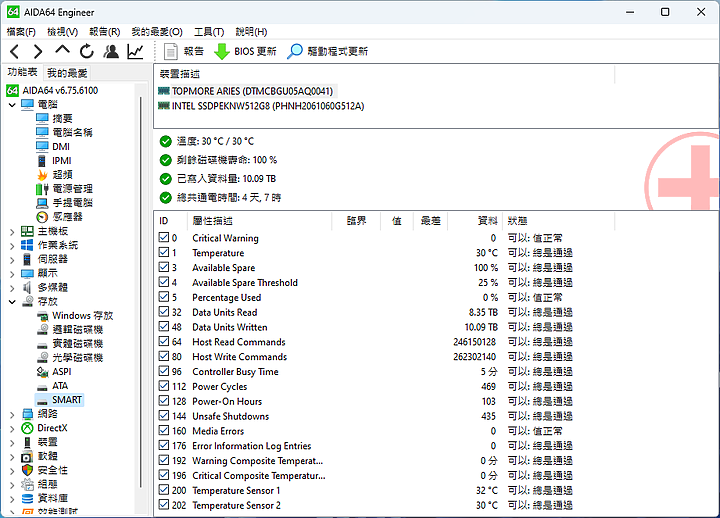Open the 邏輯磁碟機 icon item

tap(43, 330)
